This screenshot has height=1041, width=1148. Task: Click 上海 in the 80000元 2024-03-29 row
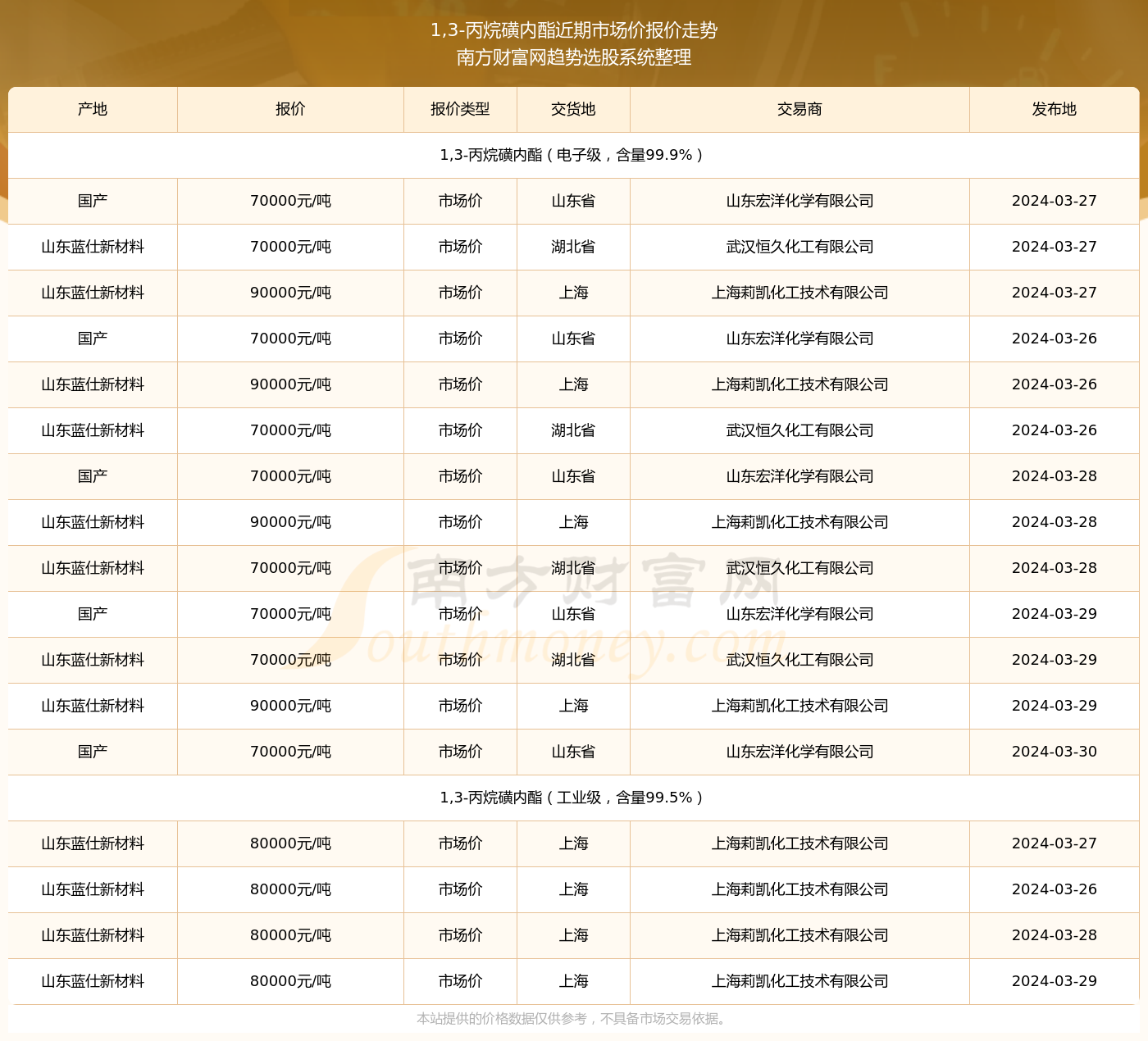[573, 981]
